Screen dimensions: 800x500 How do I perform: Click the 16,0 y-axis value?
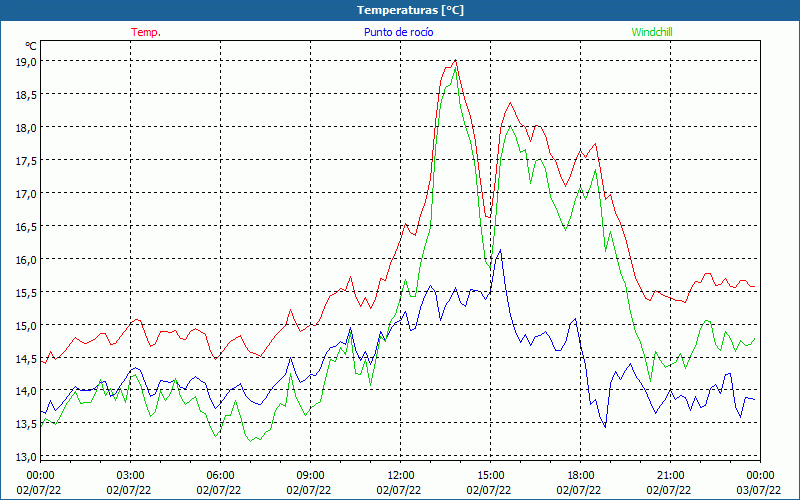tap(26, 259)
